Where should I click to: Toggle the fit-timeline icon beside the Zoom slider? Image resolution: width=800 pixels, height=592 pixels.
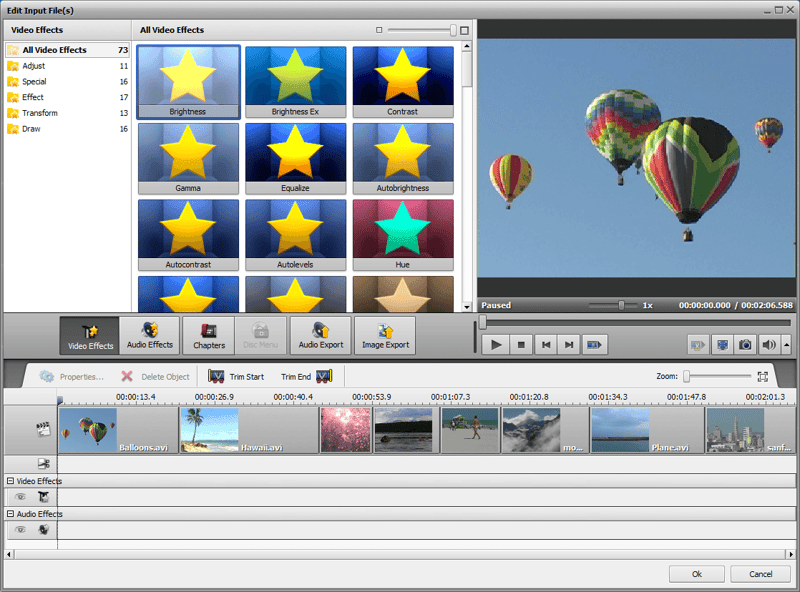click(x=763, y=377)
